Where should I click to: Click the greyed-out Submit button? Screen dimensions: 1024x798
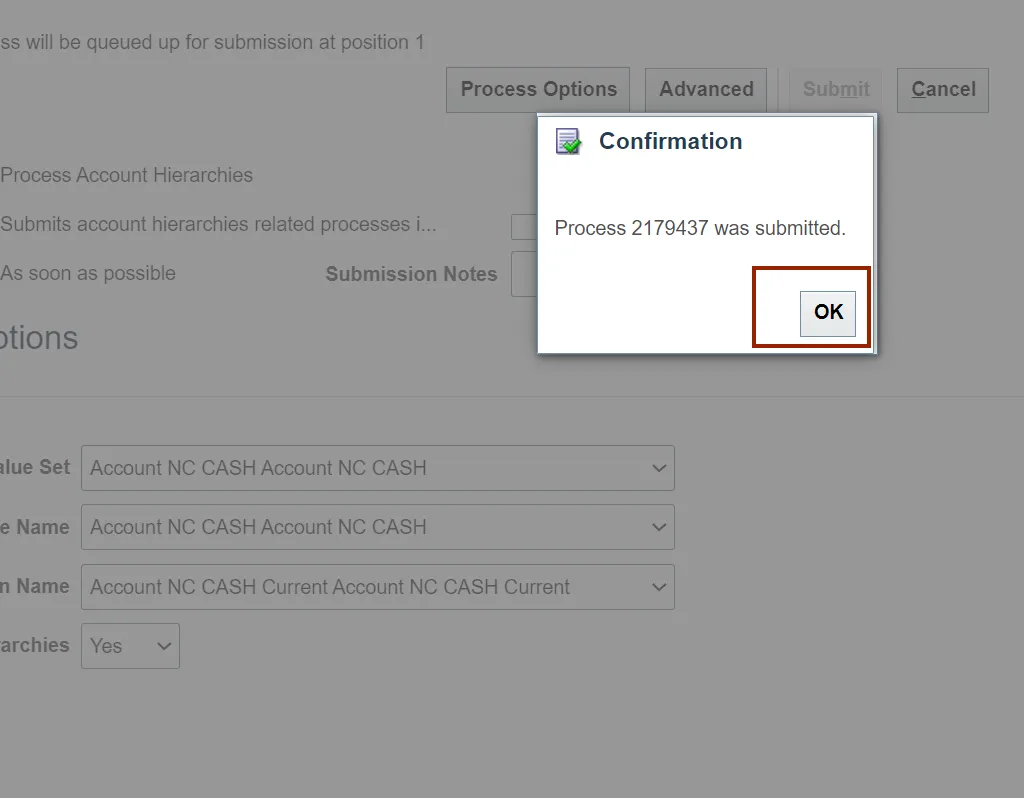point(836,90)
